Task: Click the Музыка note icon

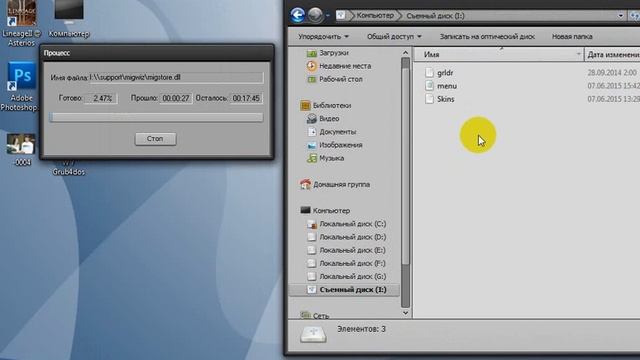Action: 311,158
